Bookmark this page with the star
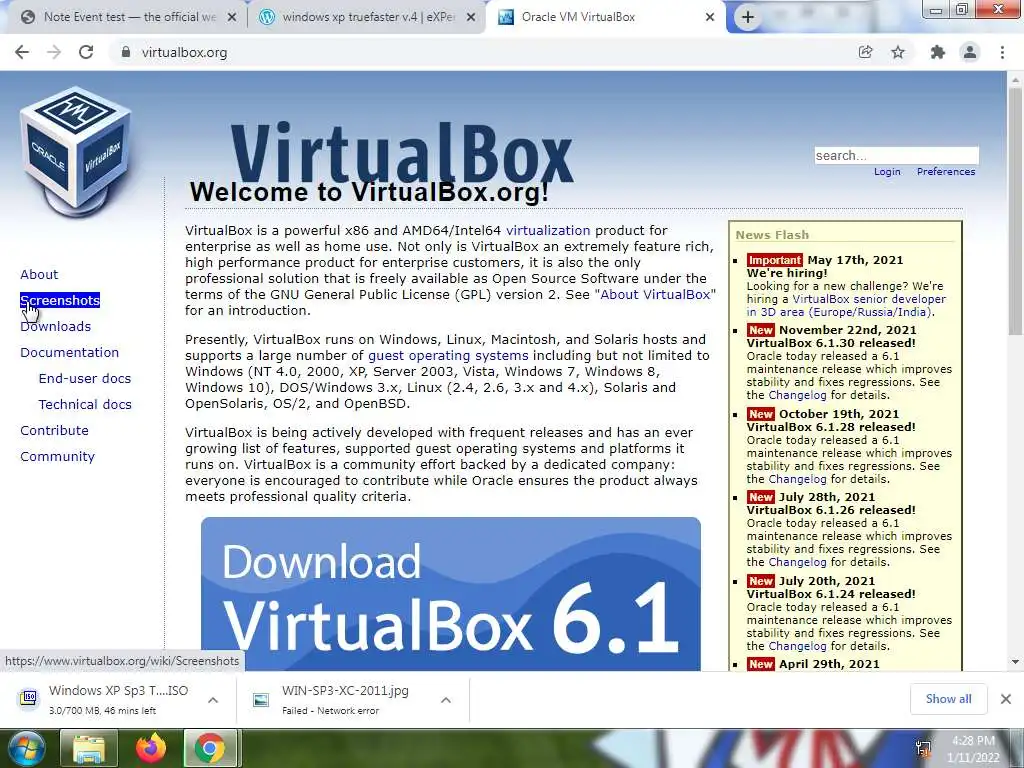 (898, 52)
